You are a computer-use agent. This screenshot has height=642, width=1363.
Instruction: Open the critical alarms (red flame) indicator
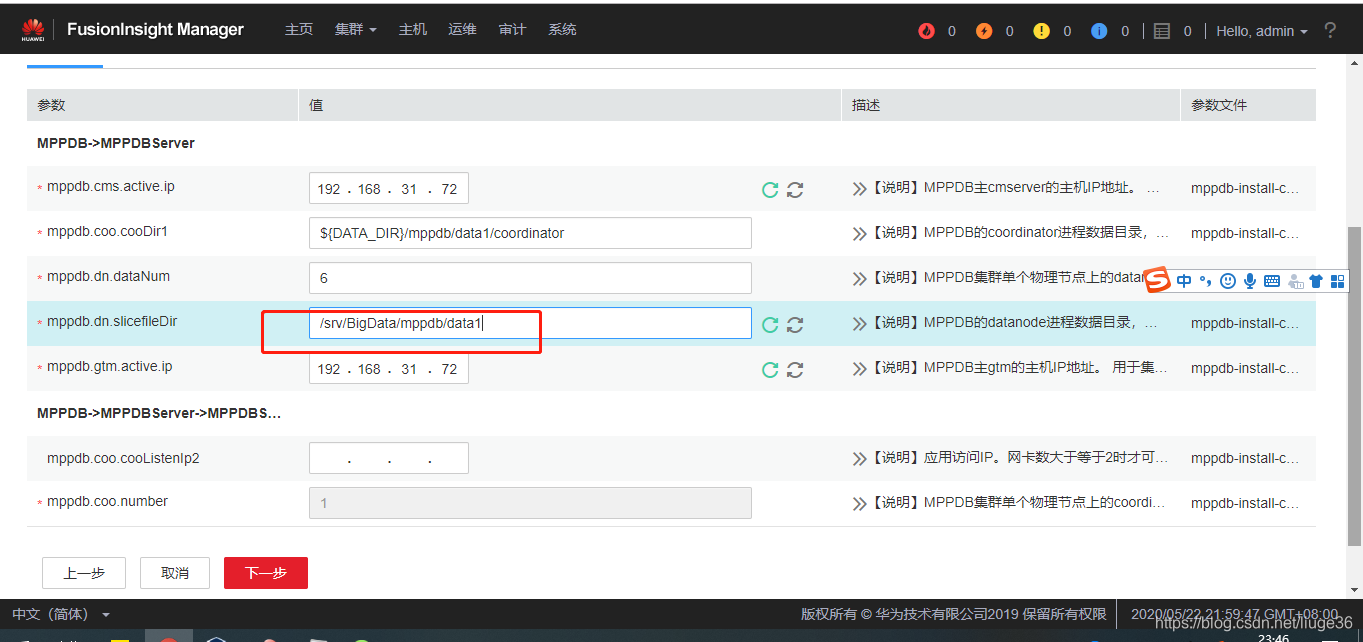(926, 30)
